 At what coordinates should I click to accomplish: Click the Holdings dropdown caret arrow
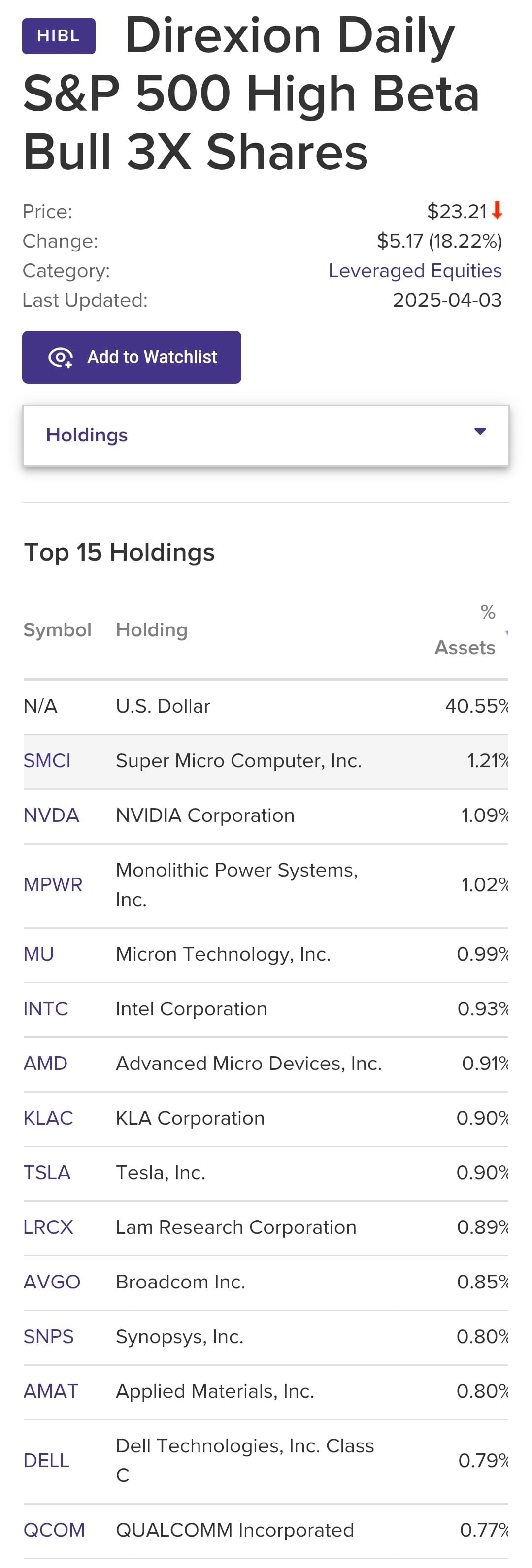point(480,432)
